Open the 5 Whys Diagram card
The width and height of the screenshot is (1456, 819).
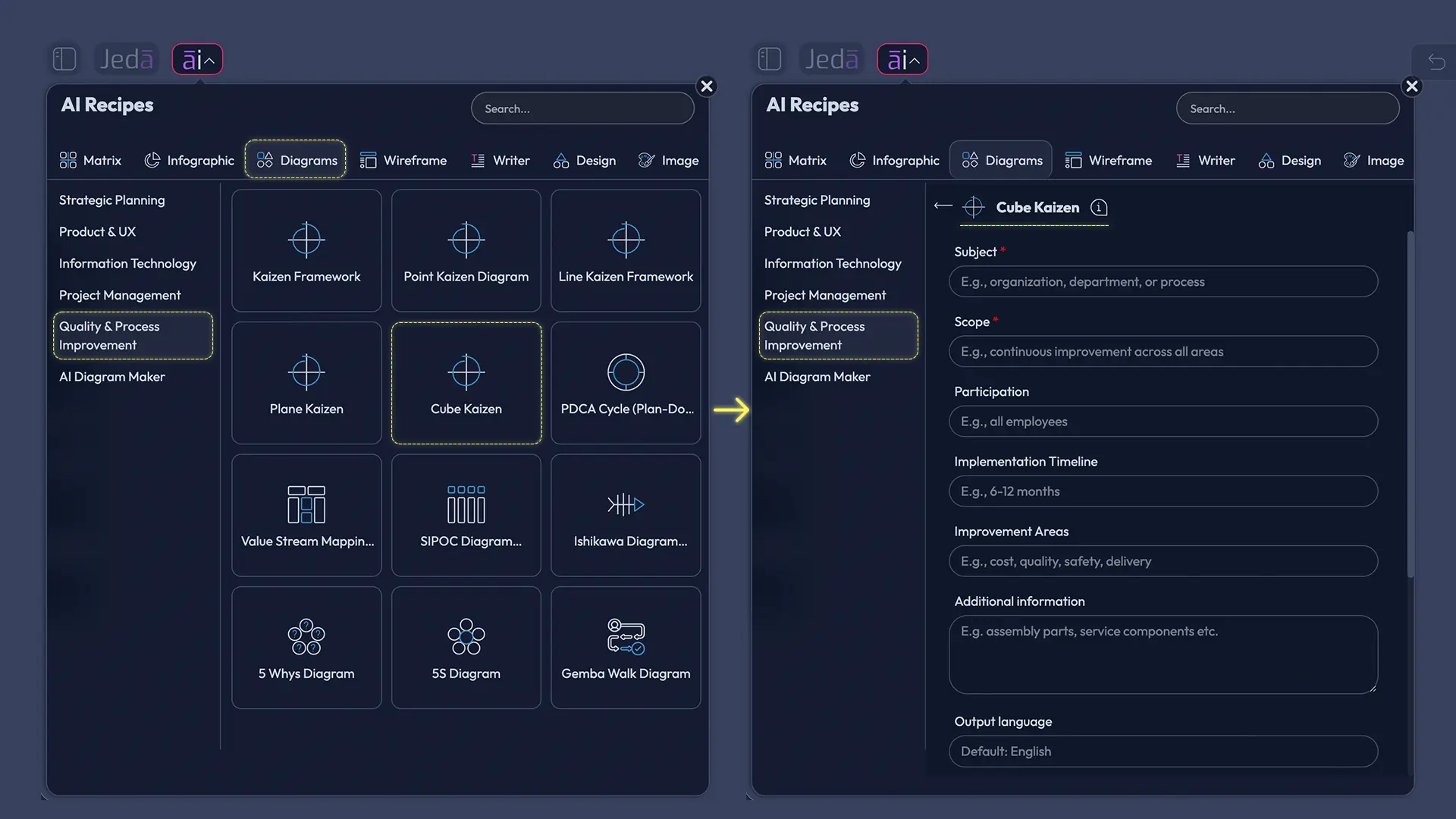point(306,648)
